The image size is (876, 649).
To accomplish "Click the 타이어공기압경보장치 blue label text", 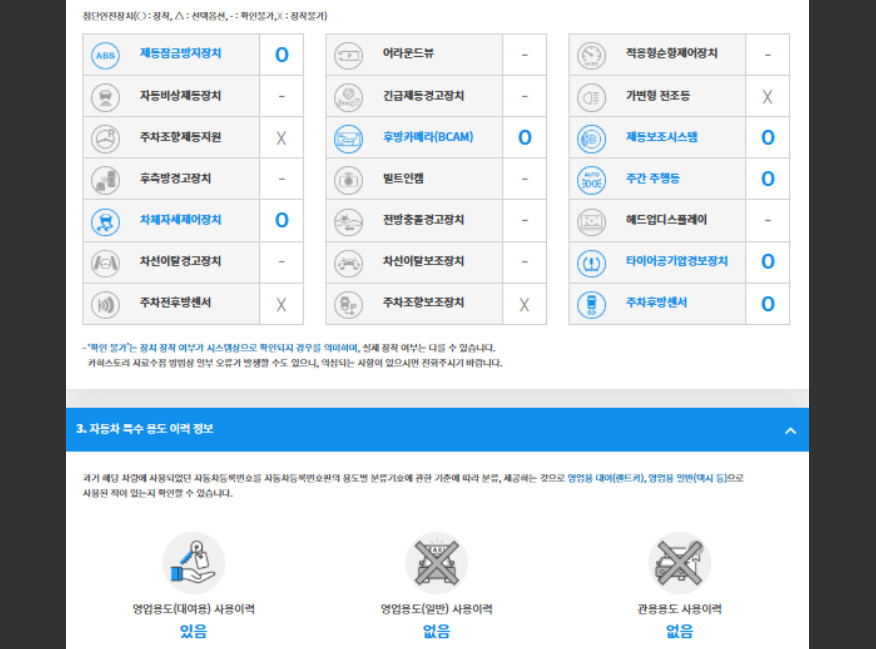I will 677,261.
